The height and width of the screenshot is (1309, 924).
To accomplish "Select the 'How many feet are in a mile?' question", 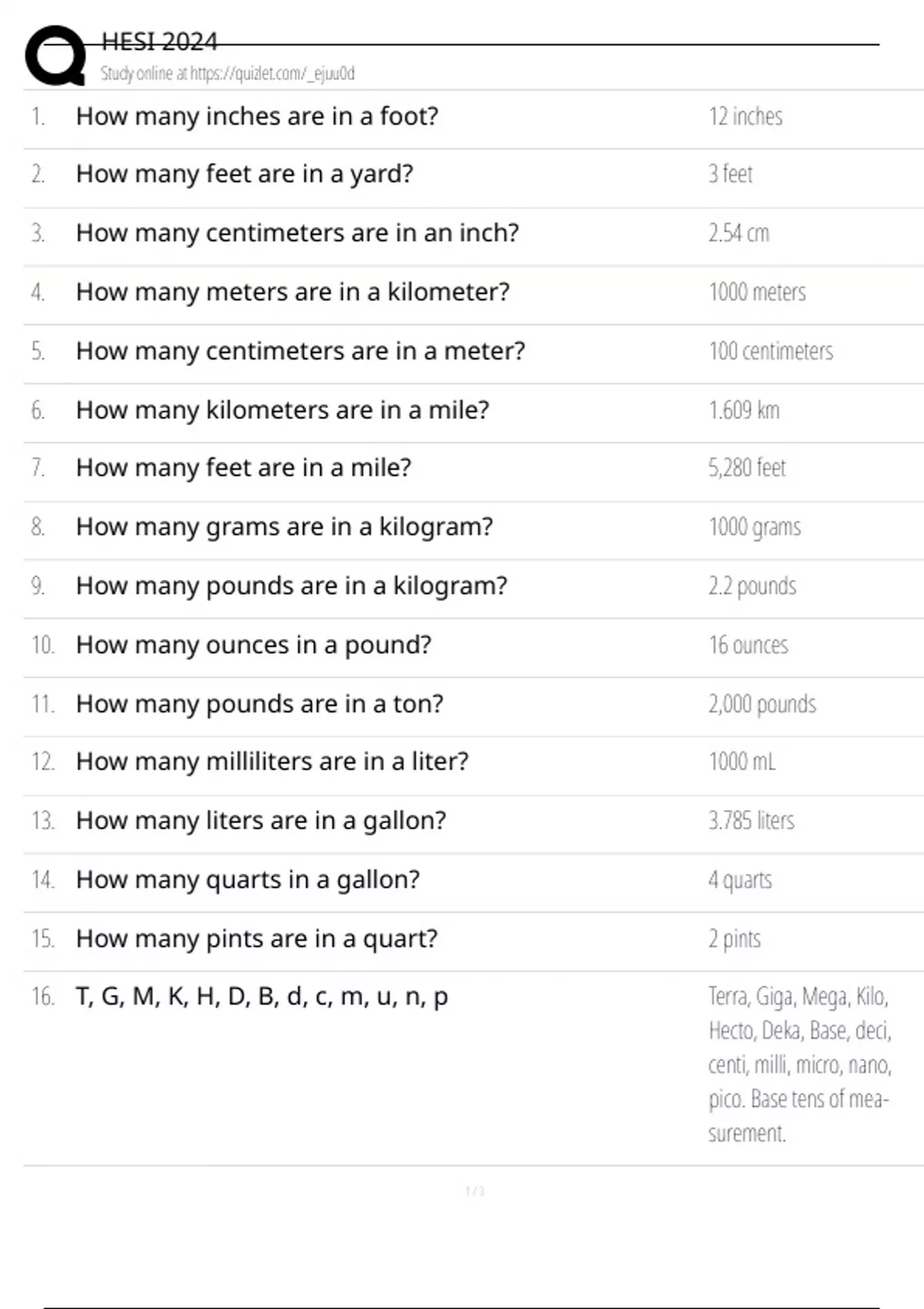I will tap(243, 467).
